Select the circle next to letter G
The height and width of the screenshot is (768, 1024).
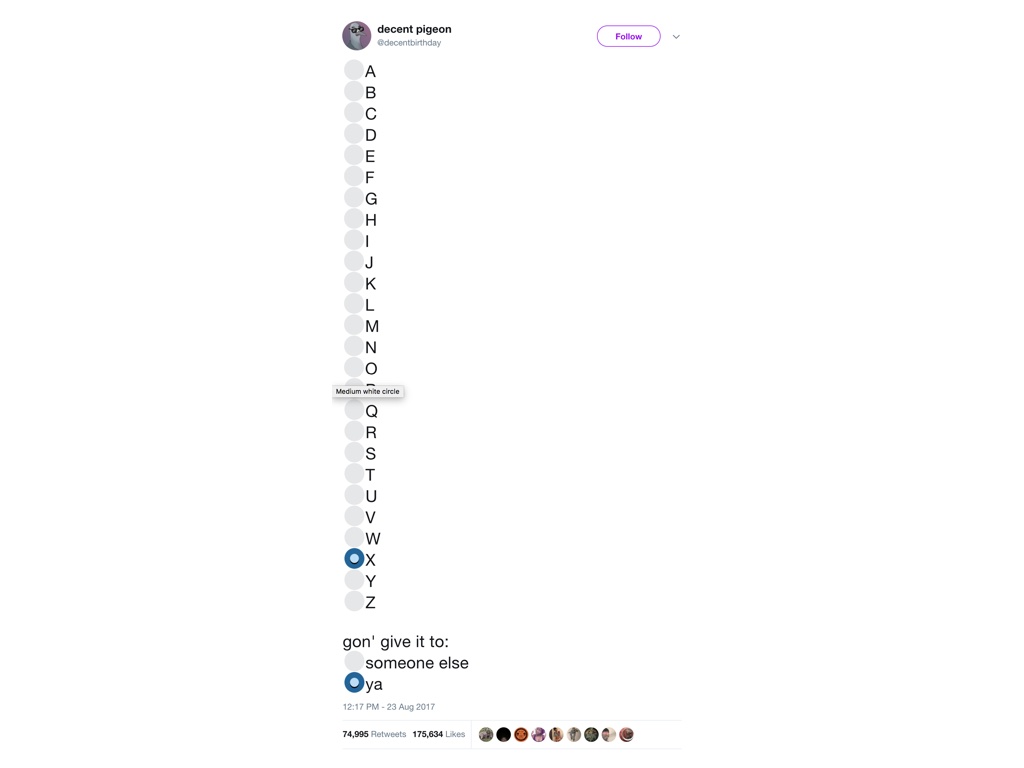tap(354, 197)
